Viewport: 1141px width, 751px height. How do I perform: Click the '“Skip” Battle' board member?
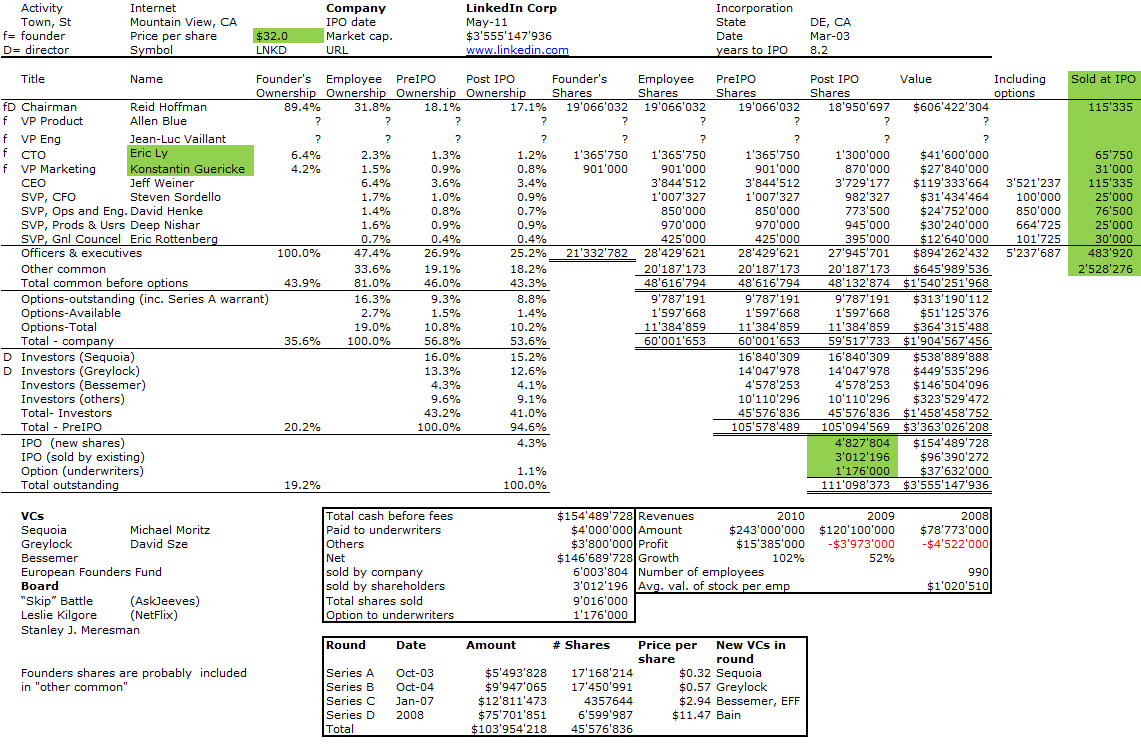coord(57,601)
